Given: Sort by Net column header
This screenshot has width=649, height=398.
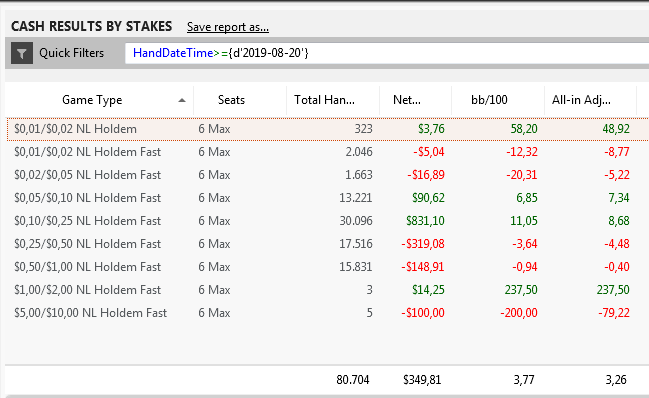Looking at the screenshot, I should pos(415,100).
